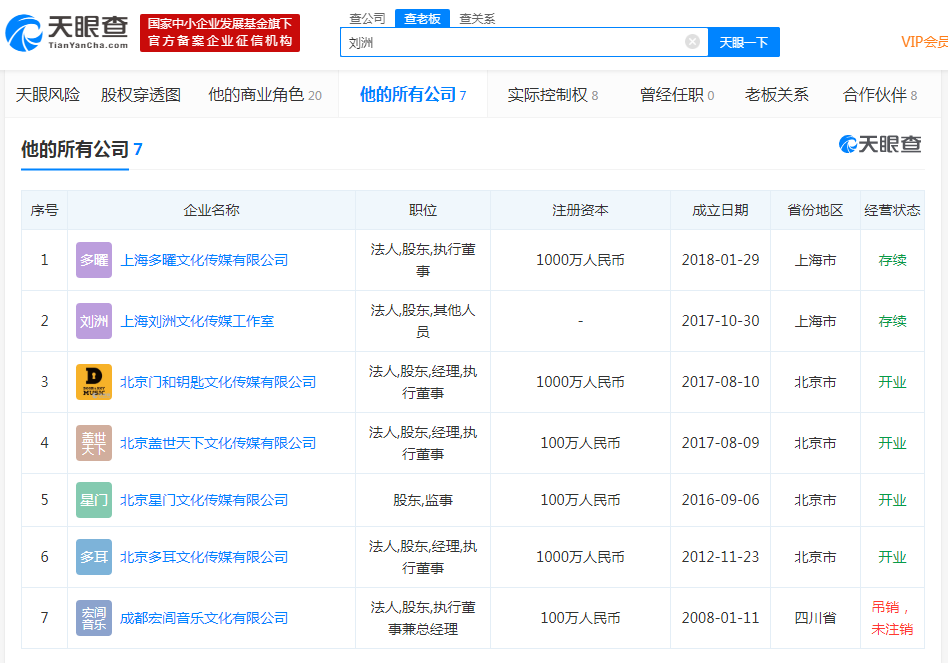Click the 经营状态 column header
948x663 pixels.
click(892, 210)
